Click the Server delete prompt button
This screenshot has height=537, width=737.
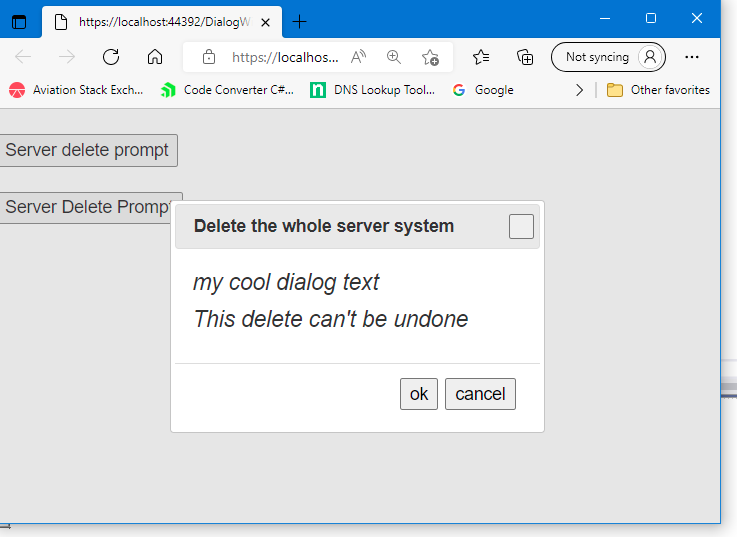[x=88, y=150]
